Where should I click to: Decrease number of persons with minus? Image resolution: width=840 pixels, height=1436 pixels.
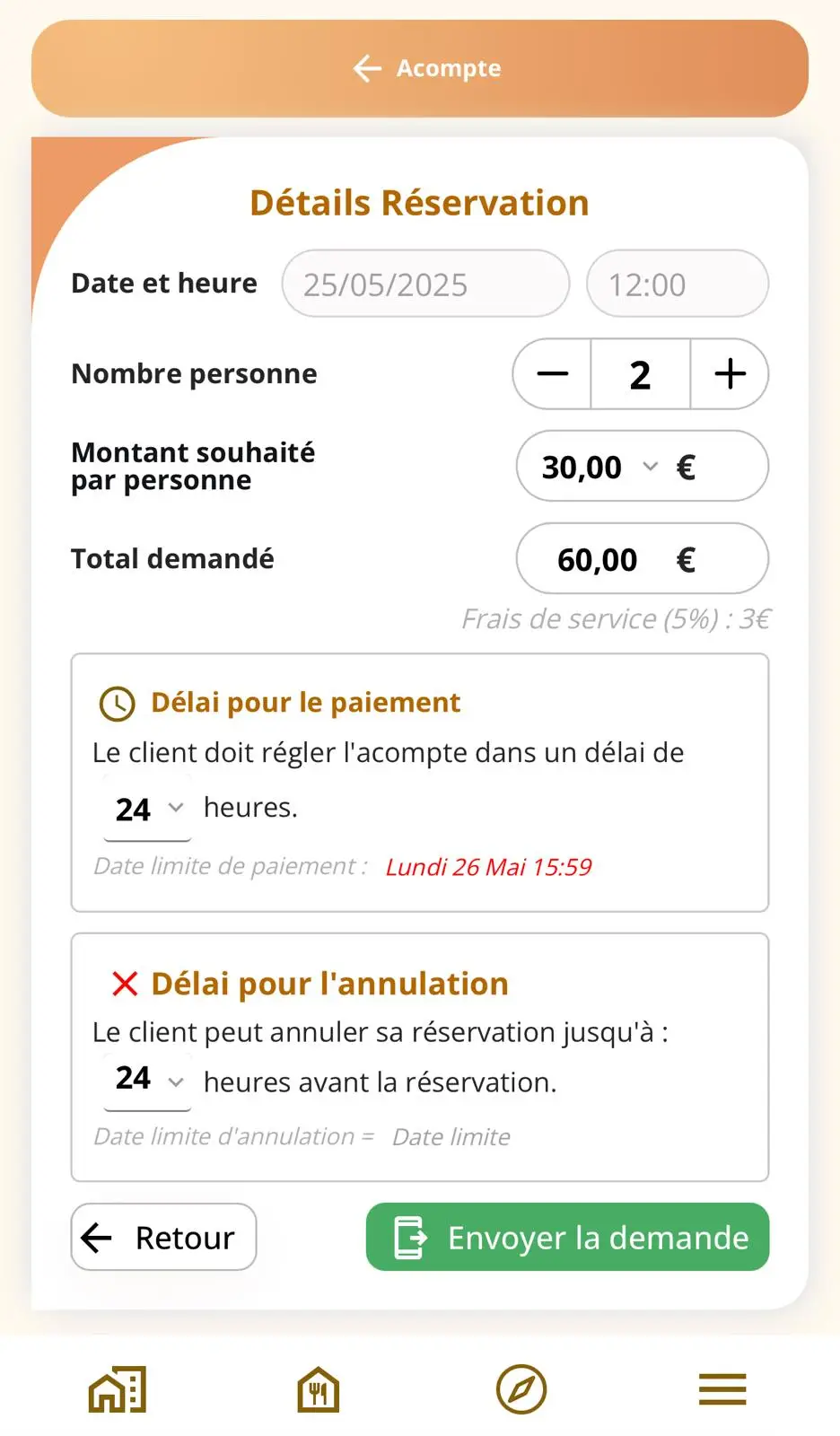click(x=553, y=374)
